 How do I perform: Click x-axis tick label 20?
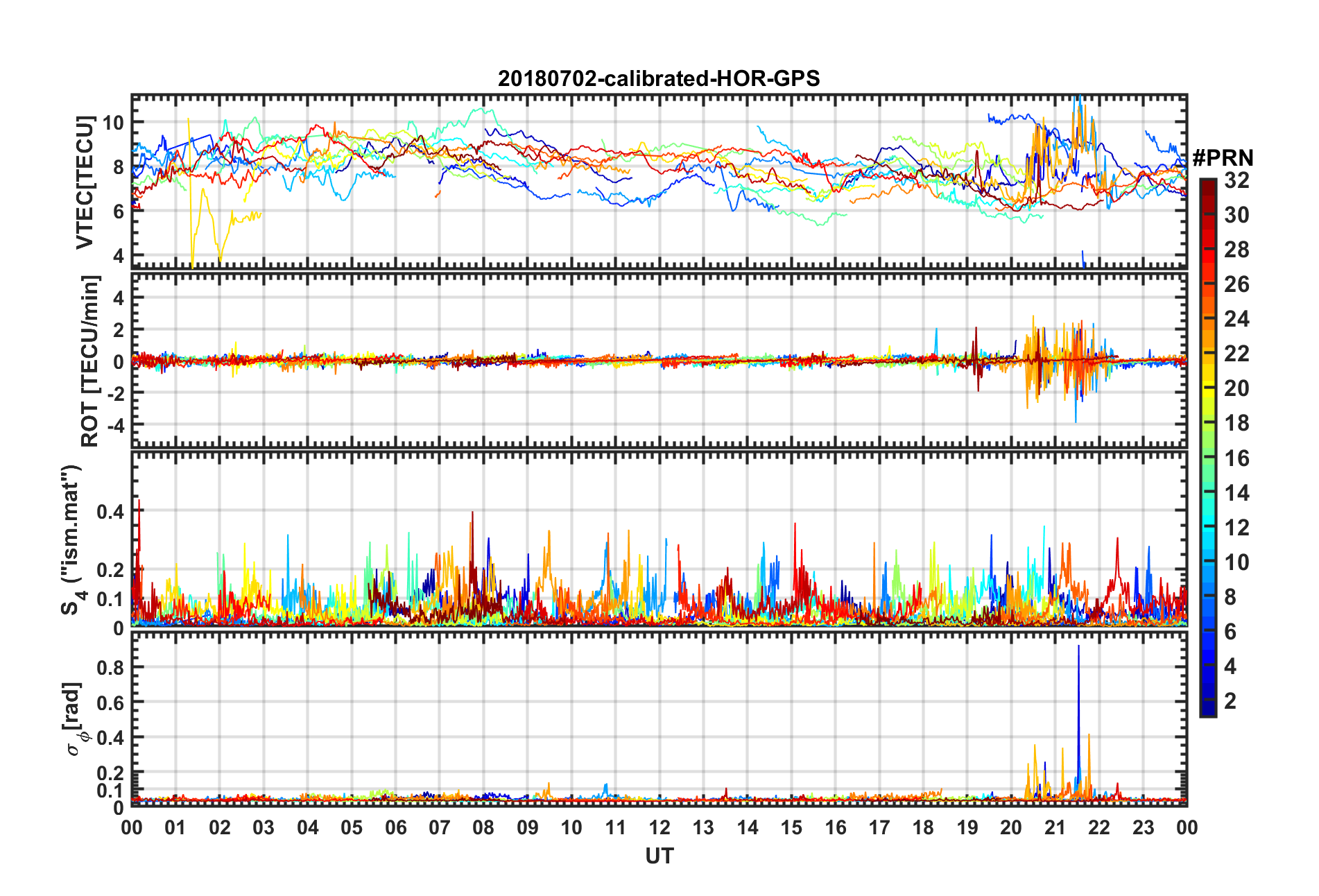1011,828
